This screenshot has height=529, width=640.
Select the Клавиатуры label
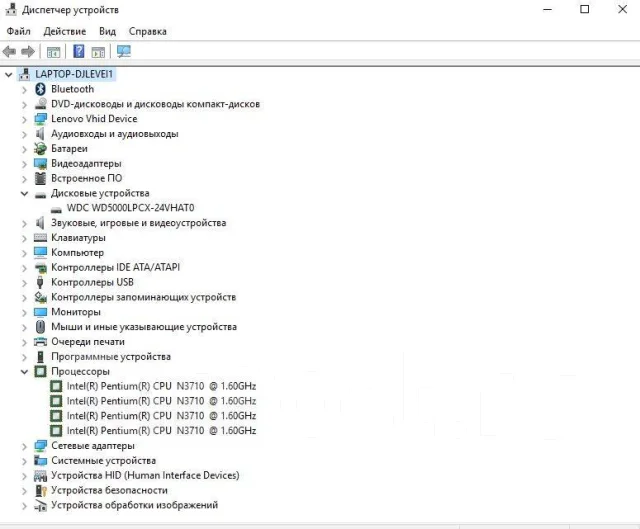pos(78,238)
